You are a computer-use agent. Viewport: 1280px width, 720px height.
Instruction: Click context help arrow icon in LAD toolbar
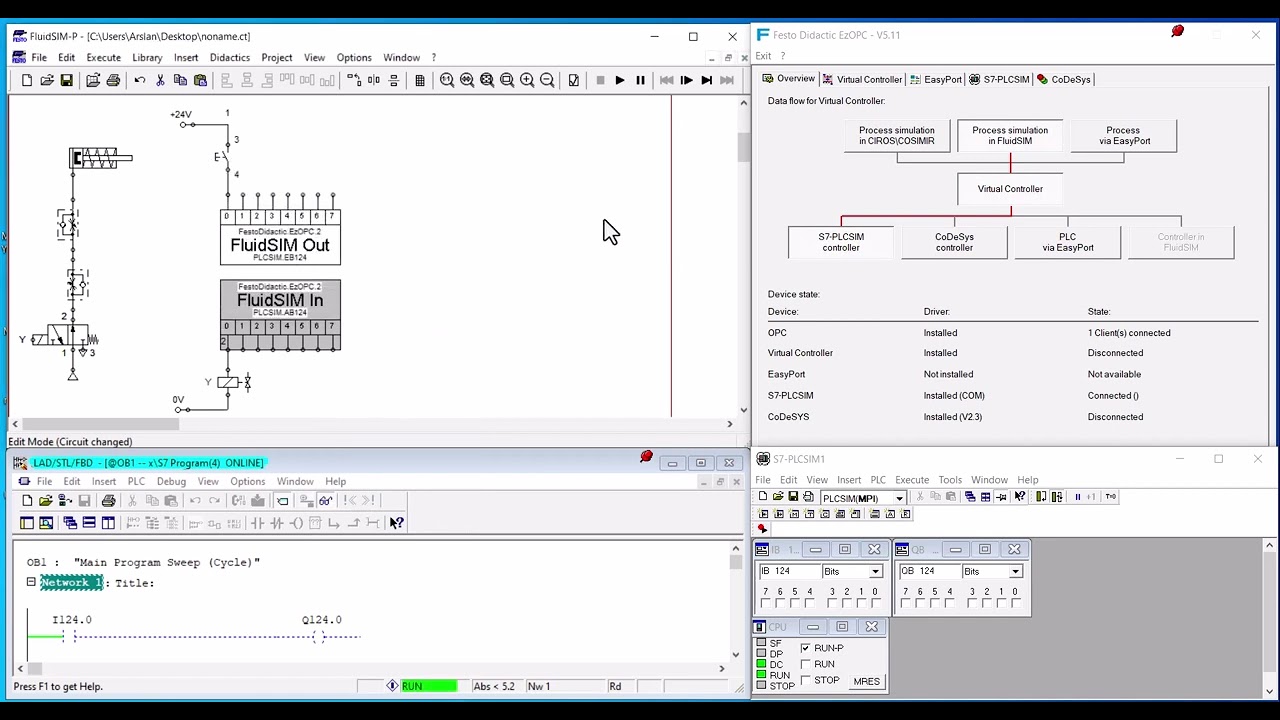tap(397, 522)
